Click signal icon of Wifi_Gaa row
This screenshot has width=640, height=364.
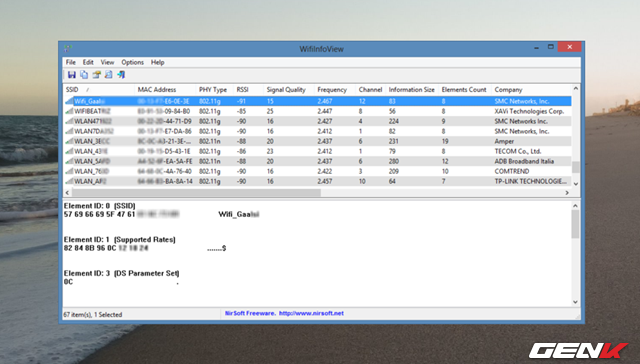tap(69, 101)
